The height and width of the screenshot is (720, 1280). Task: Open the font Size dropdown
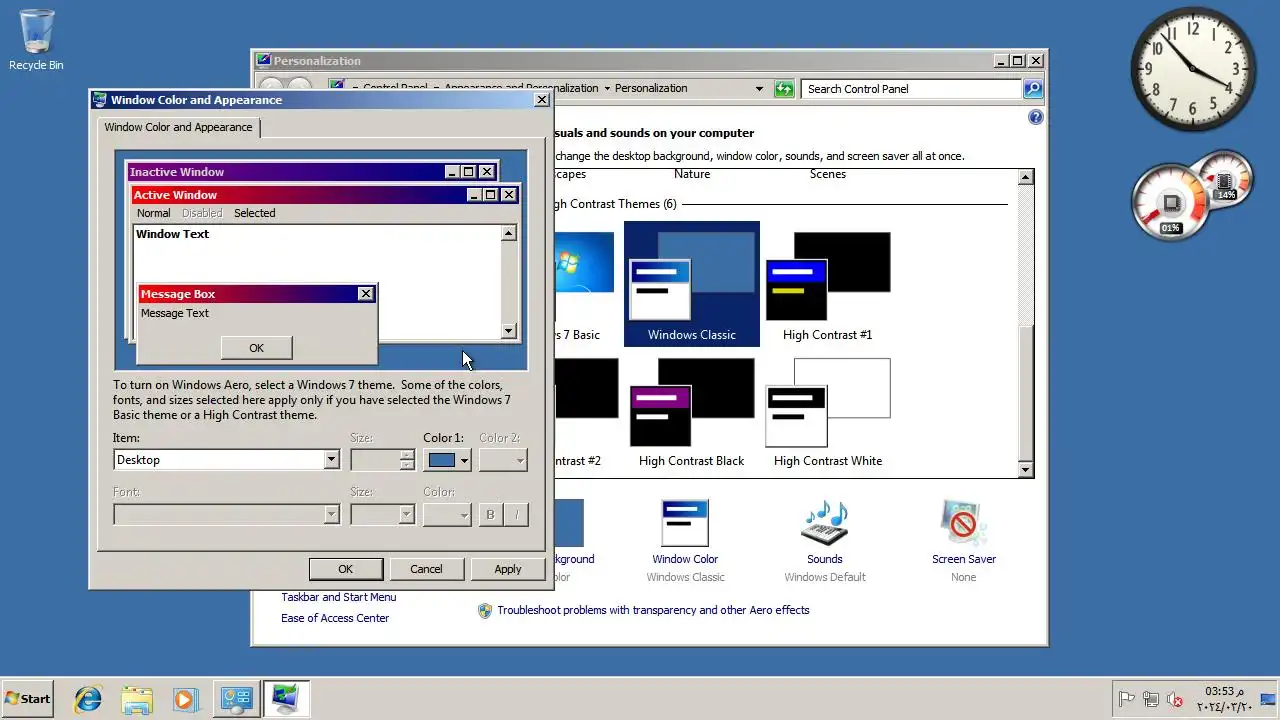click(x=382, y=514)
